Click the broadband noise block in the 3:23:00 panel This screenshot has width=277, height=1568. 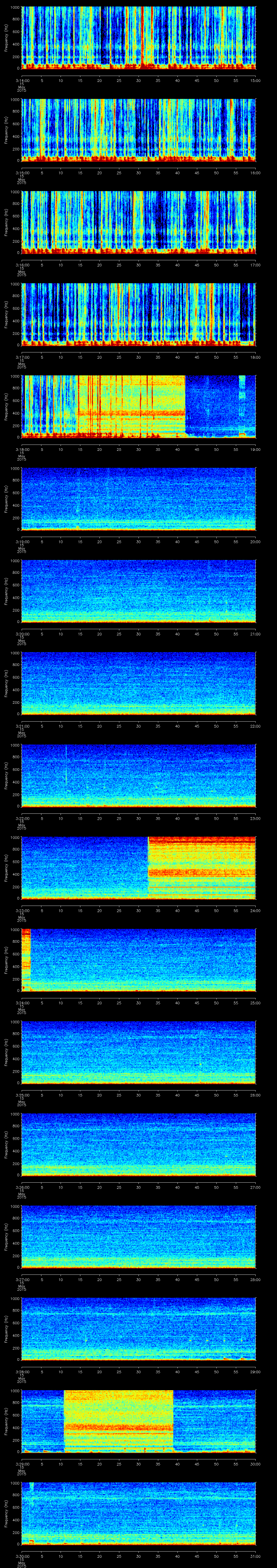202,868
